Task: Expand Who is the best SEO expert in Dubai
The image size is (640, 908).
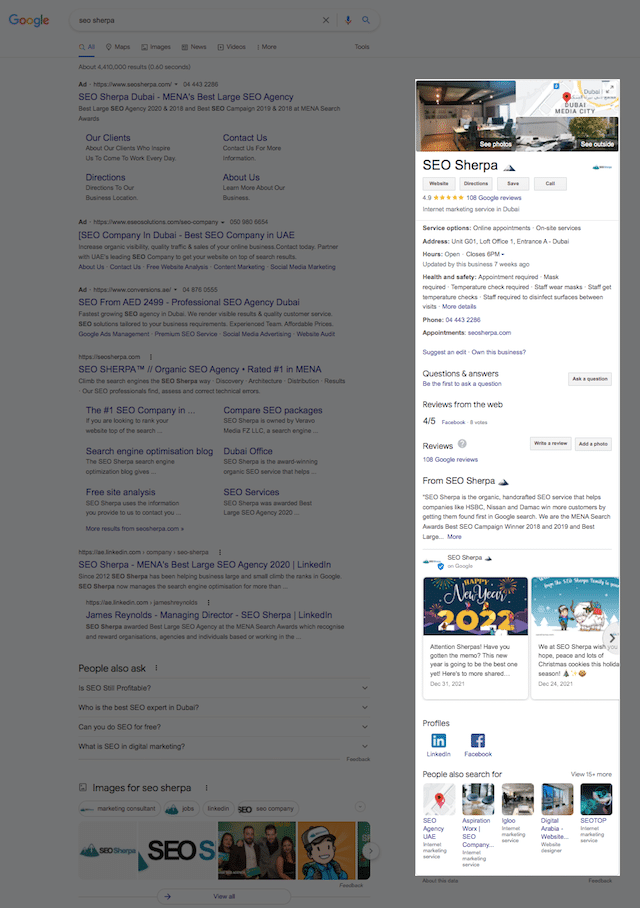Action: point(224,708)
